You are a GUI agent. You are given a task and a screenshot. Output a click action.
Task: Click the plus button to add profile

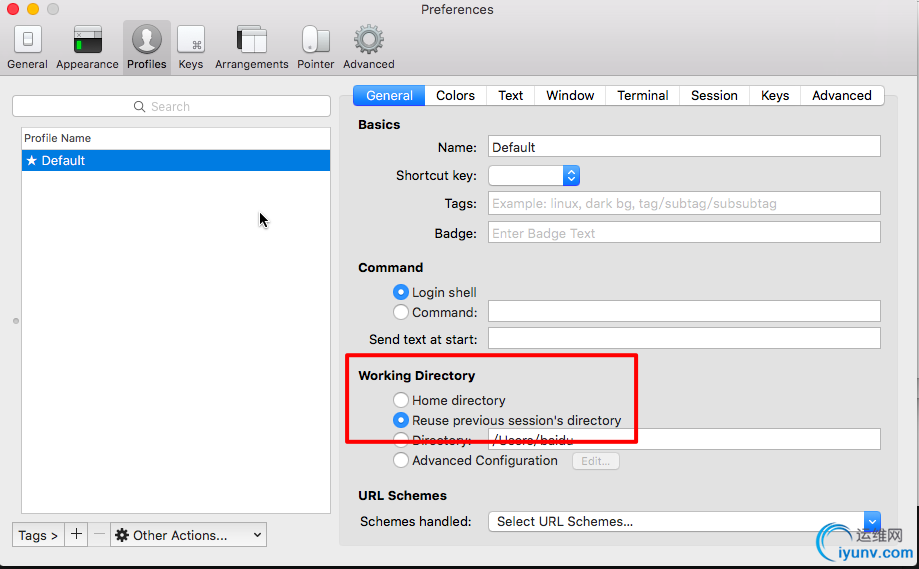[x=76, y=534]
